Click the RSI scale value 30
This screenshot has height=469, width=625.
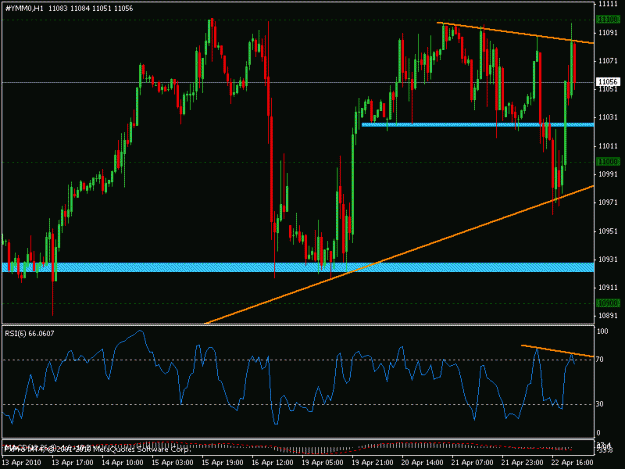click(600, 404)
